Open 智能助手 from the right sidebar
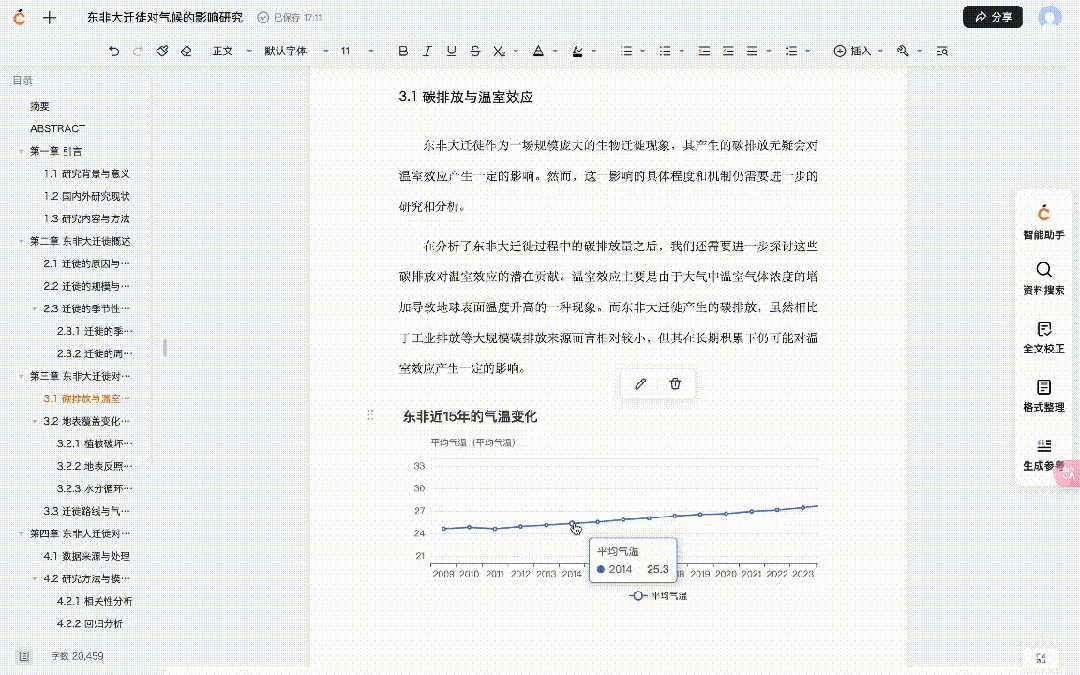This screenshot has height=675, width=1080. coord(1043,221)
